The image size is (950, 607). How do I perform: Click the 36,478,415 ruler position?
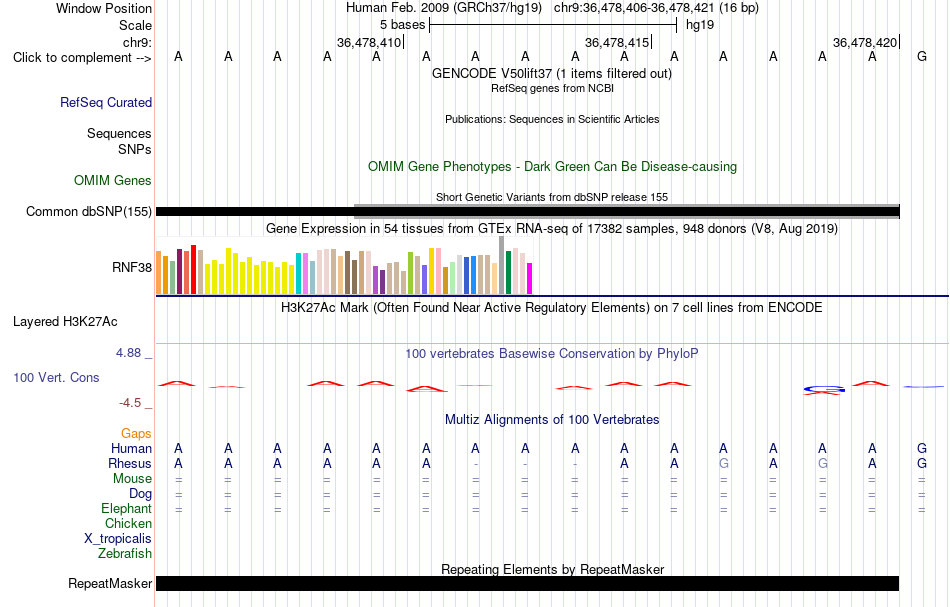click(x=617, y=42)
